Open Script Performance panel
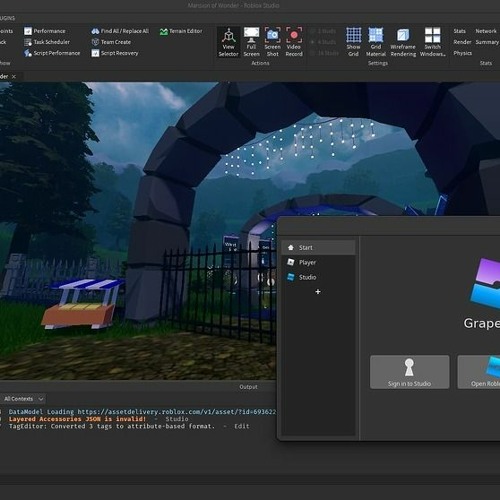The image size is (500, 500). click(x=52, y=53)
